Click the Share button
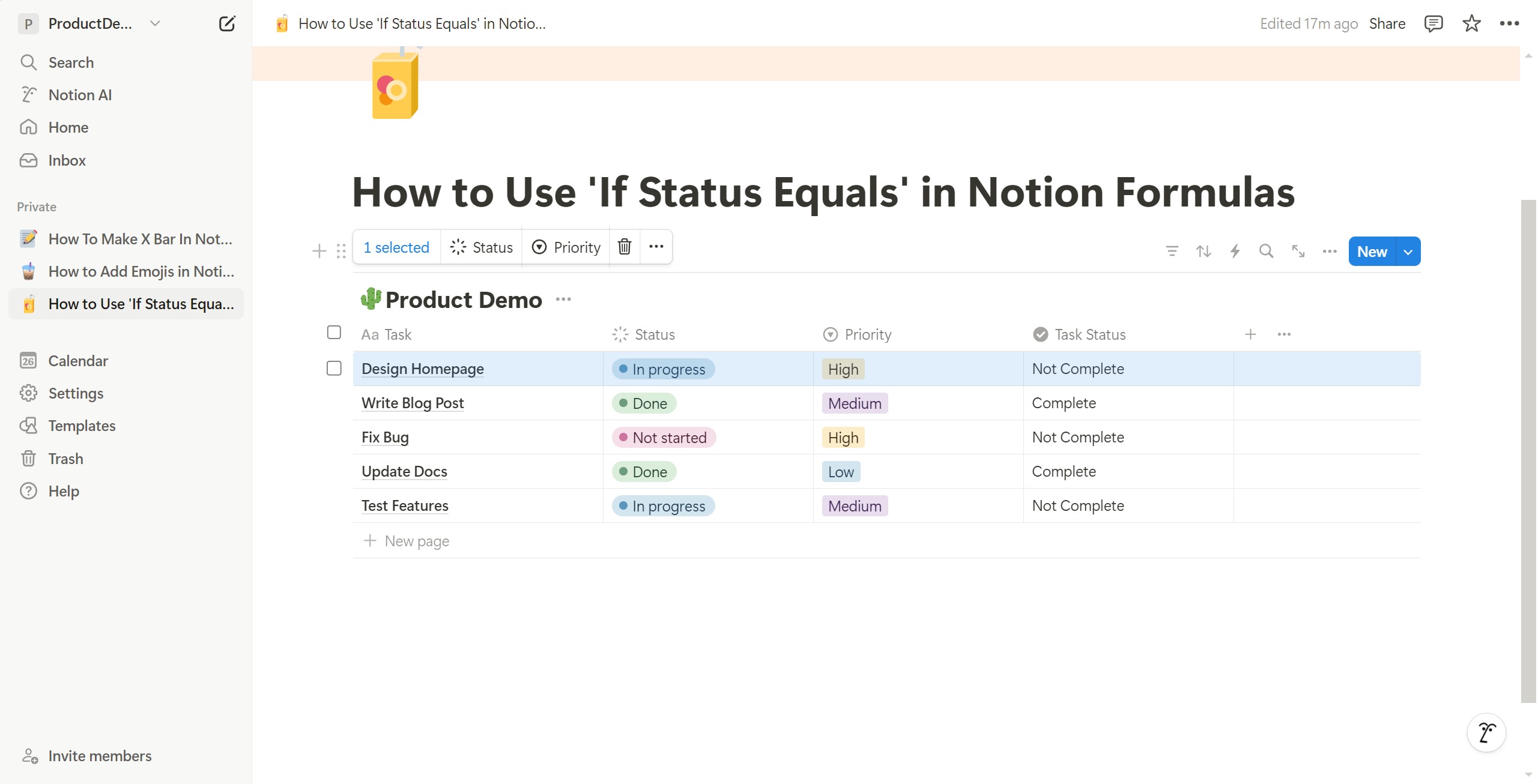 point(1387,23)
